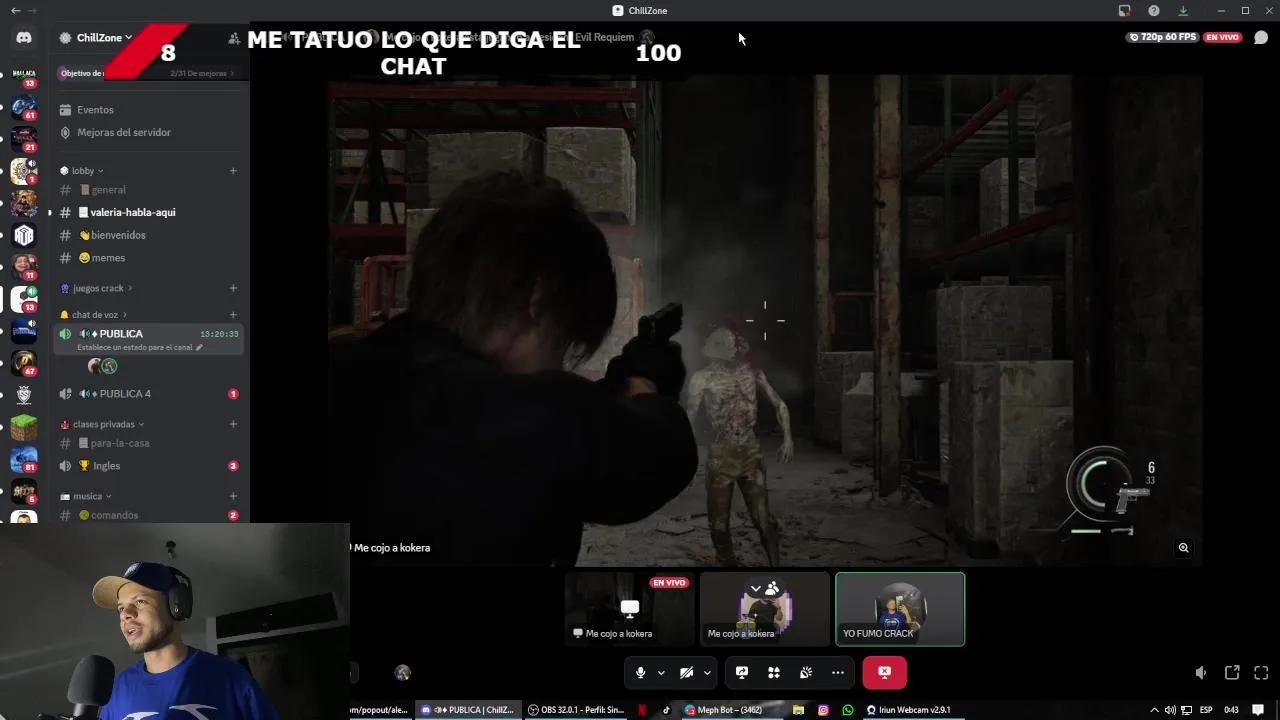The width and height of the screenshot is (1280, 720).
Task: Open Instagram taskbar icon
Action: click(823, 710)
